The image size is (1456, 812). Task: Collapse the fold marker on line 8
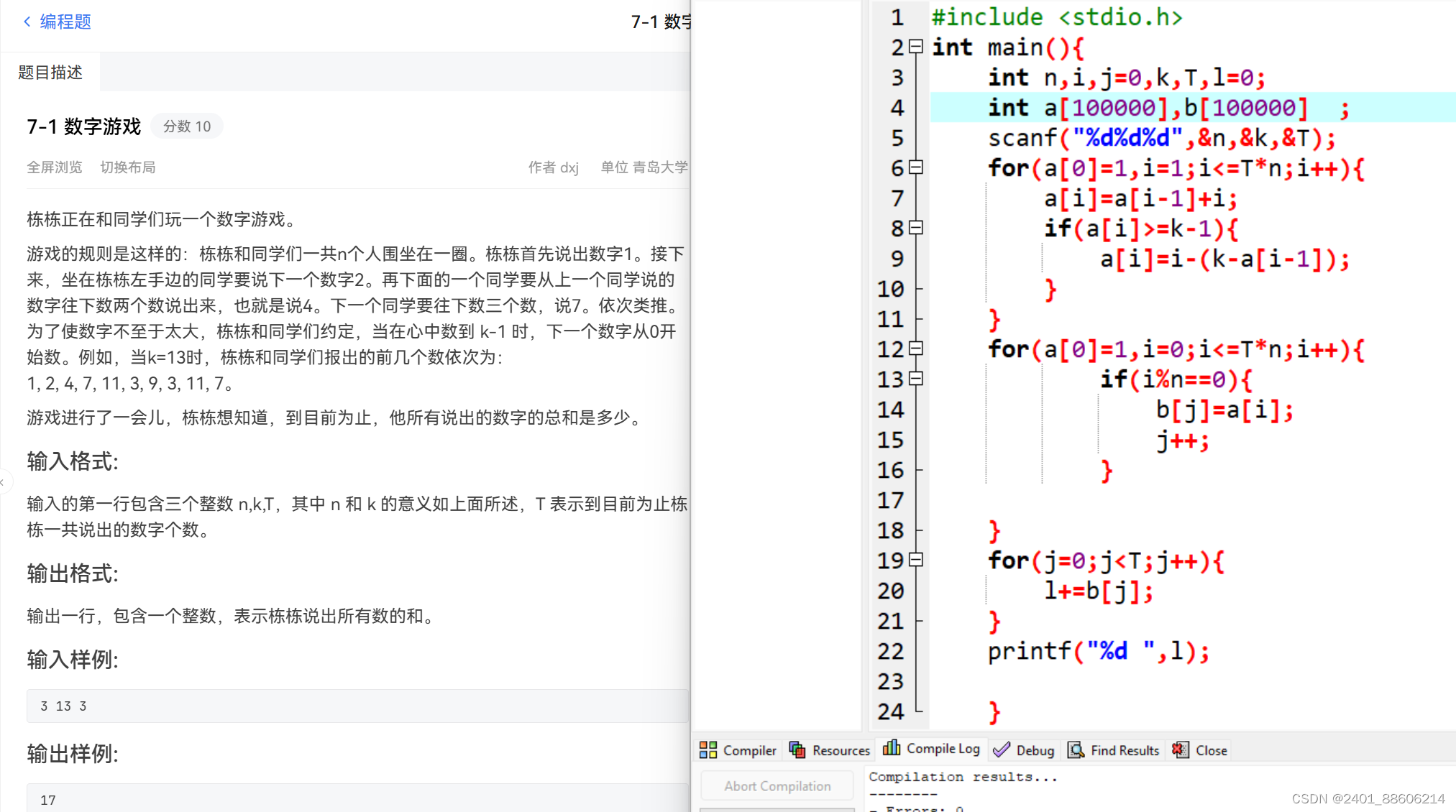(916, 228)
